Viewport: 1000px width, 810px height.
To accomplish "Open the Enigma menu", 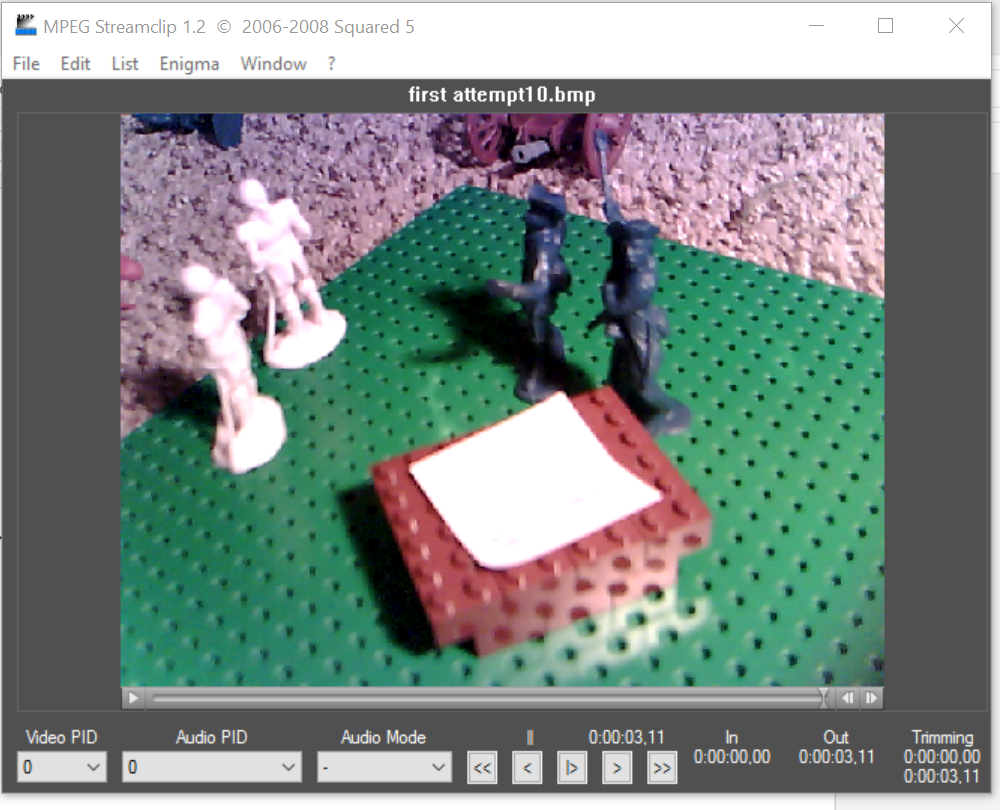I will pyautogui.click(x=189, y=63).
